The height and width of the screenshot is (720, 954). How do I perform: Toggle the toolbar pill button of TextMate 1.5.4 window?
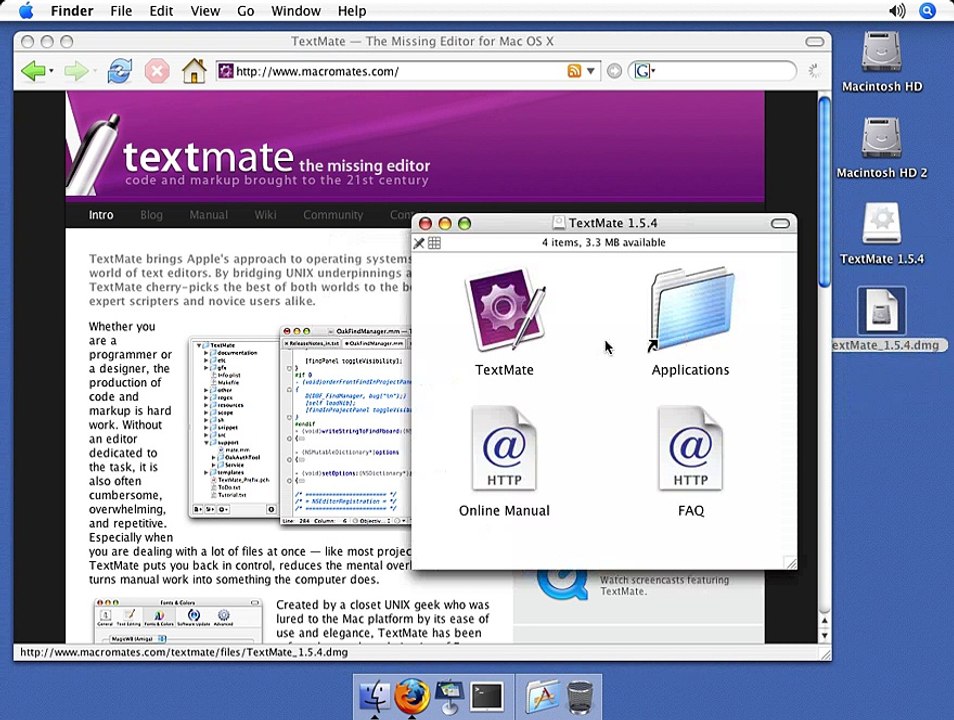click(780, 223)
